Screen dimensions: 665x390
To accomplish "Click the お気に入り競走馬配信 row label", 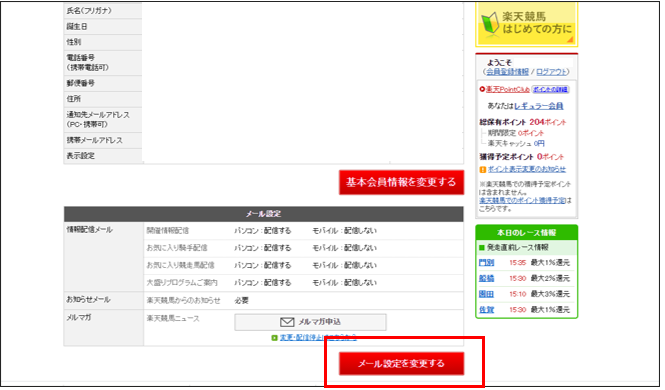I will (180, 265).
